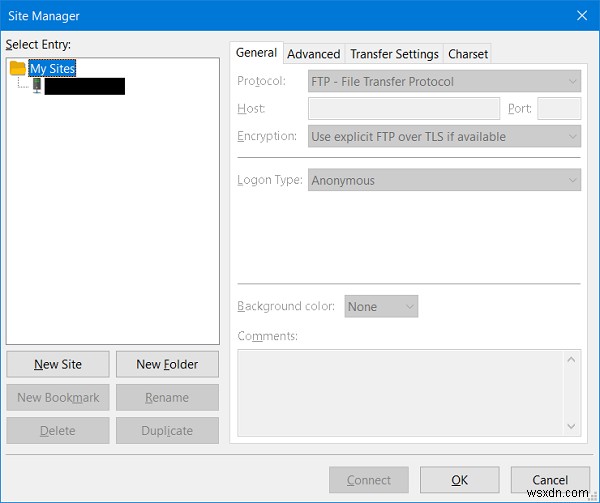Open the Logon Type dropdown

point(444,180)
